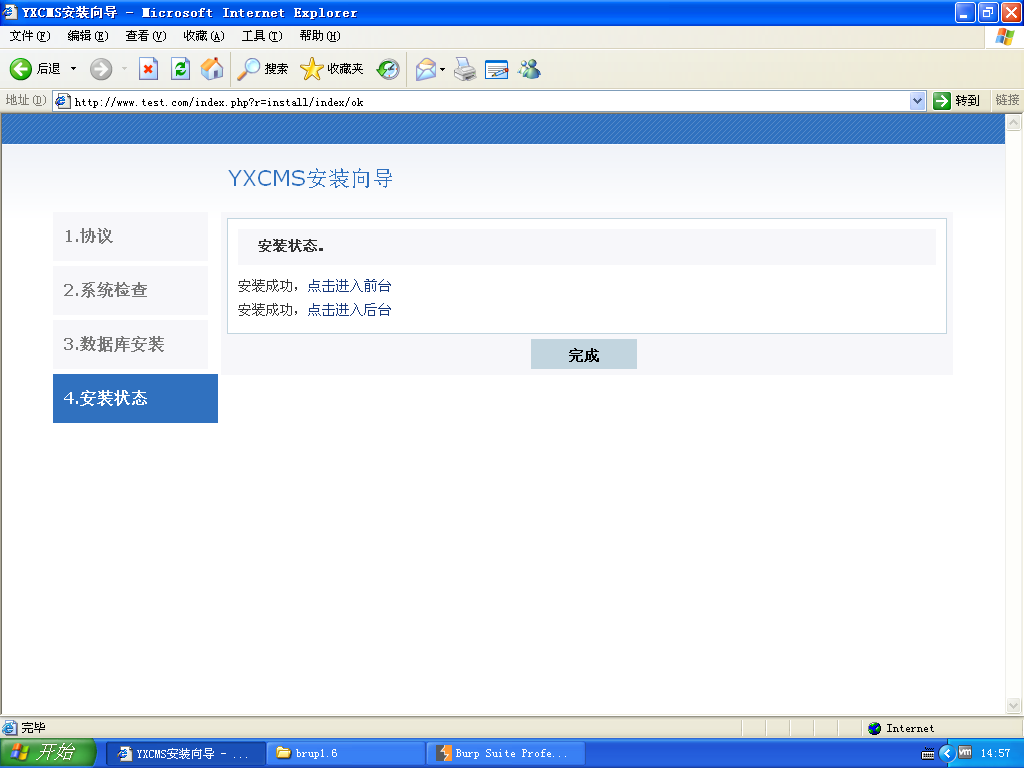The height and width of the screenshot is (768, 1024).
Task: Click the scrollbar down arrow
Action: coord(1014,705)
